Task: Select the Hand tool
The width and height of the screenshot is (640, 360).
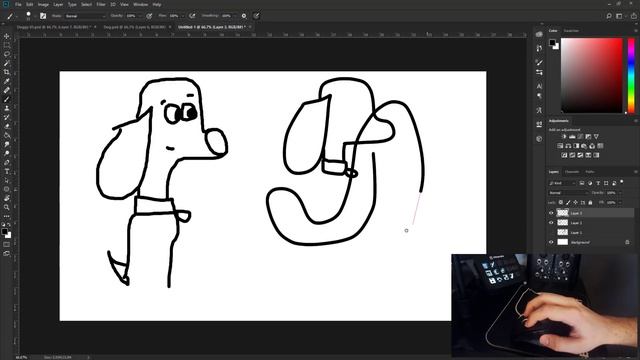Action: point(7,198)
